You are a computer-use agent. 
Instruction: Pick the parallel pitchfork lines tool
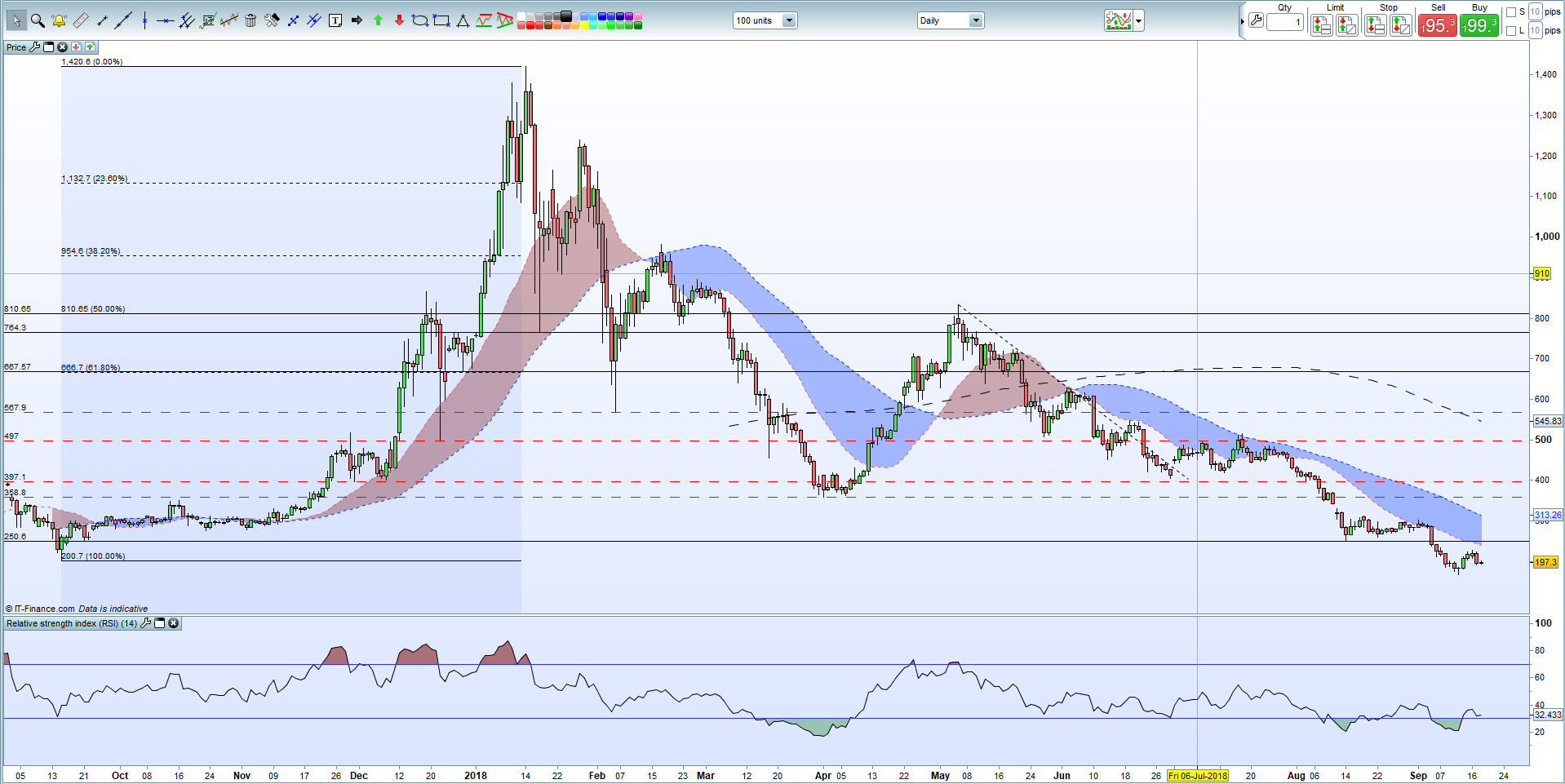(187, 20)
